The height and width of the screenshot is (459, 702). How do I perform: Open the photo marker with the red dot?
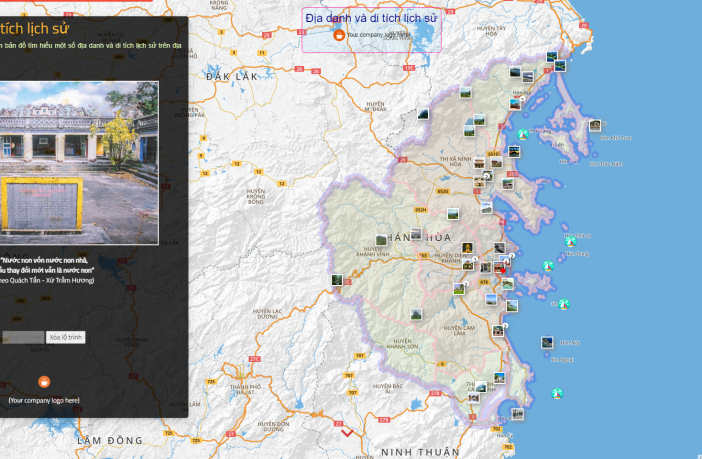[499, 268]
